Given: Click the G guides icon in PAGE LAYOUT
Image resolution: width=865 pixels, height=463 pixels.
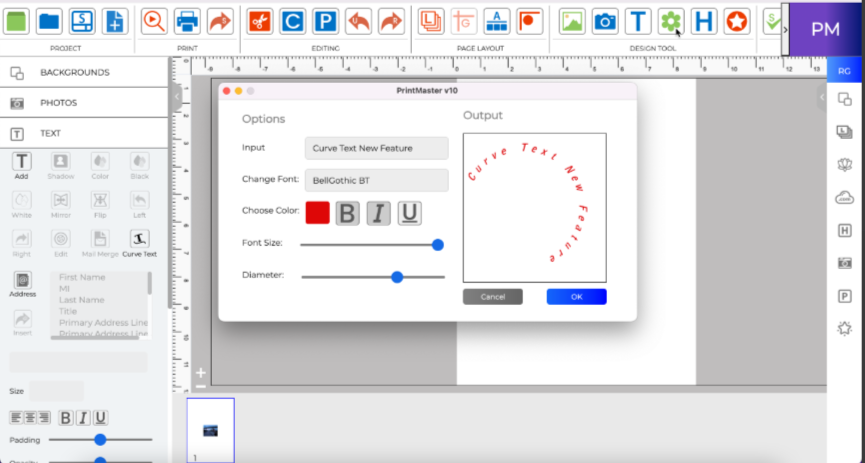Looking at the screenshot, I should 464,22.
